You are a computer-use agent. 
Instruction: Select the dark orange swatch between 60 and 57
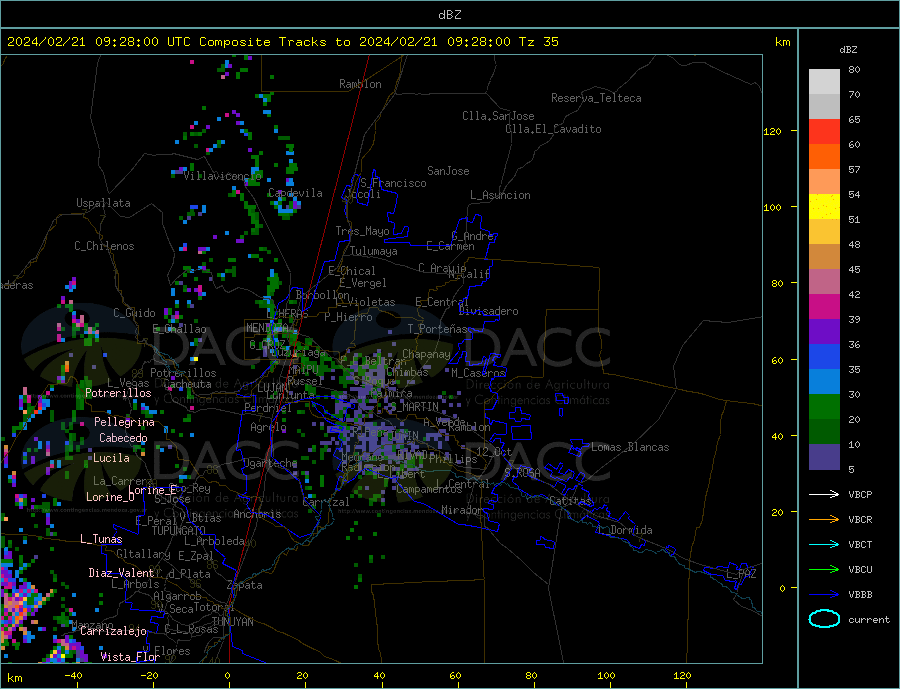(x=824, y=157)
